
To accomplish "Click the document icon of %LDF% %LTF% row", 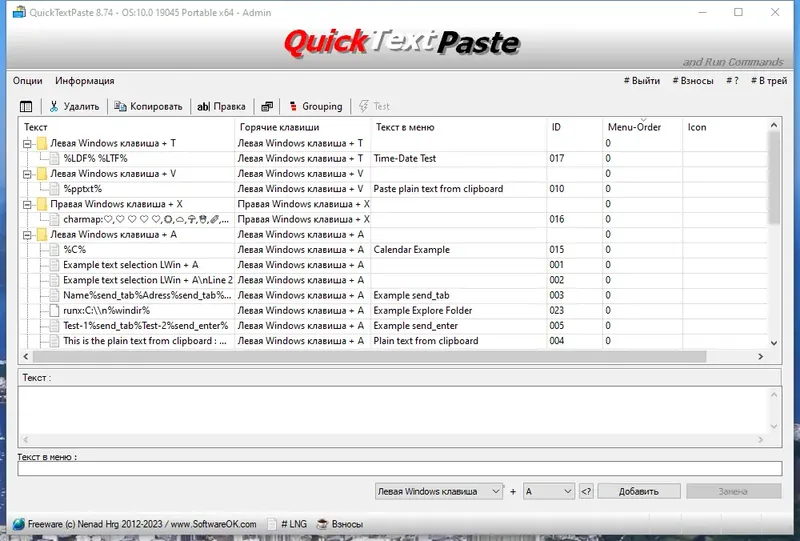I will (54, 158).
